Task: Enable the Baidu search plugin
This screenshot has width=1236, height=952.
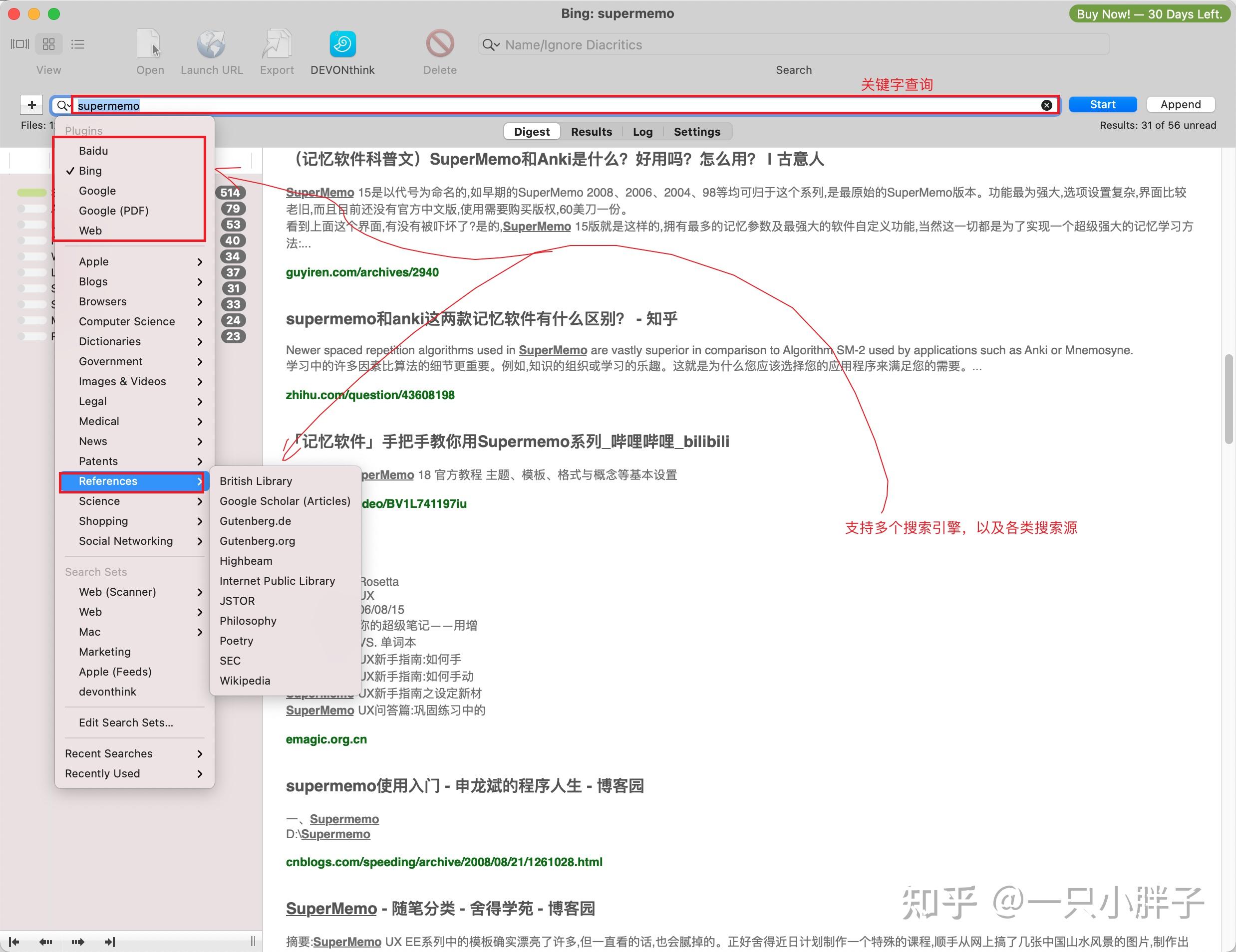Action: point(93,151)
